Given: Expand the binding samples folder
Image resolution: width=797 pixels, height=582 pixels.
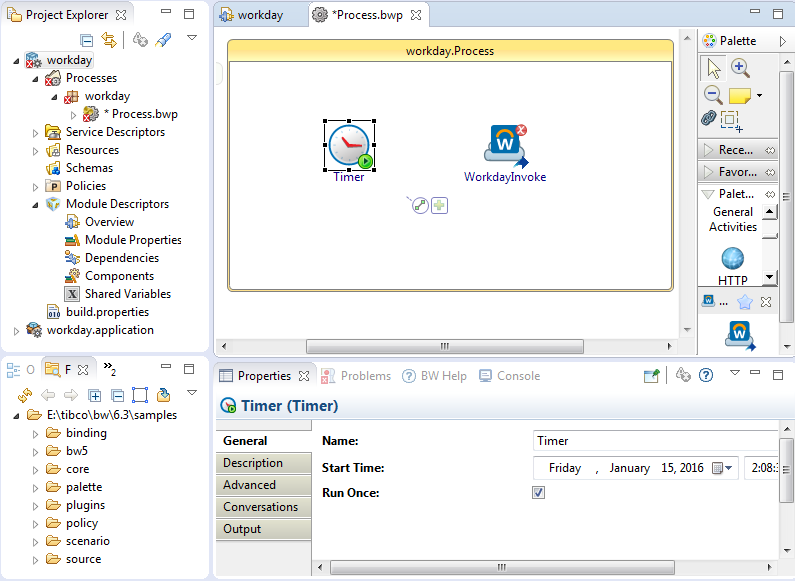Looking at the screenshot, I should pos(35,434).
